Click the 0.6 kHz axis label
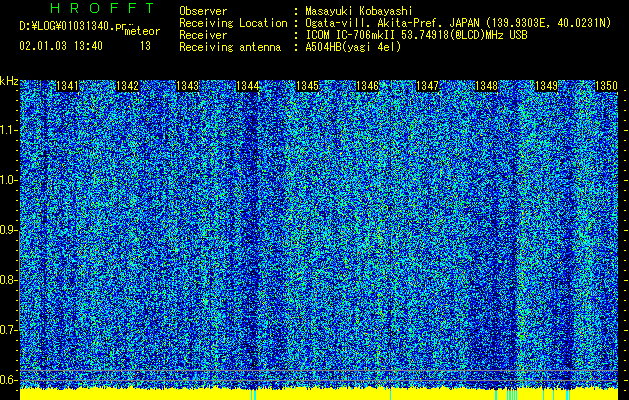 (8, 380)
